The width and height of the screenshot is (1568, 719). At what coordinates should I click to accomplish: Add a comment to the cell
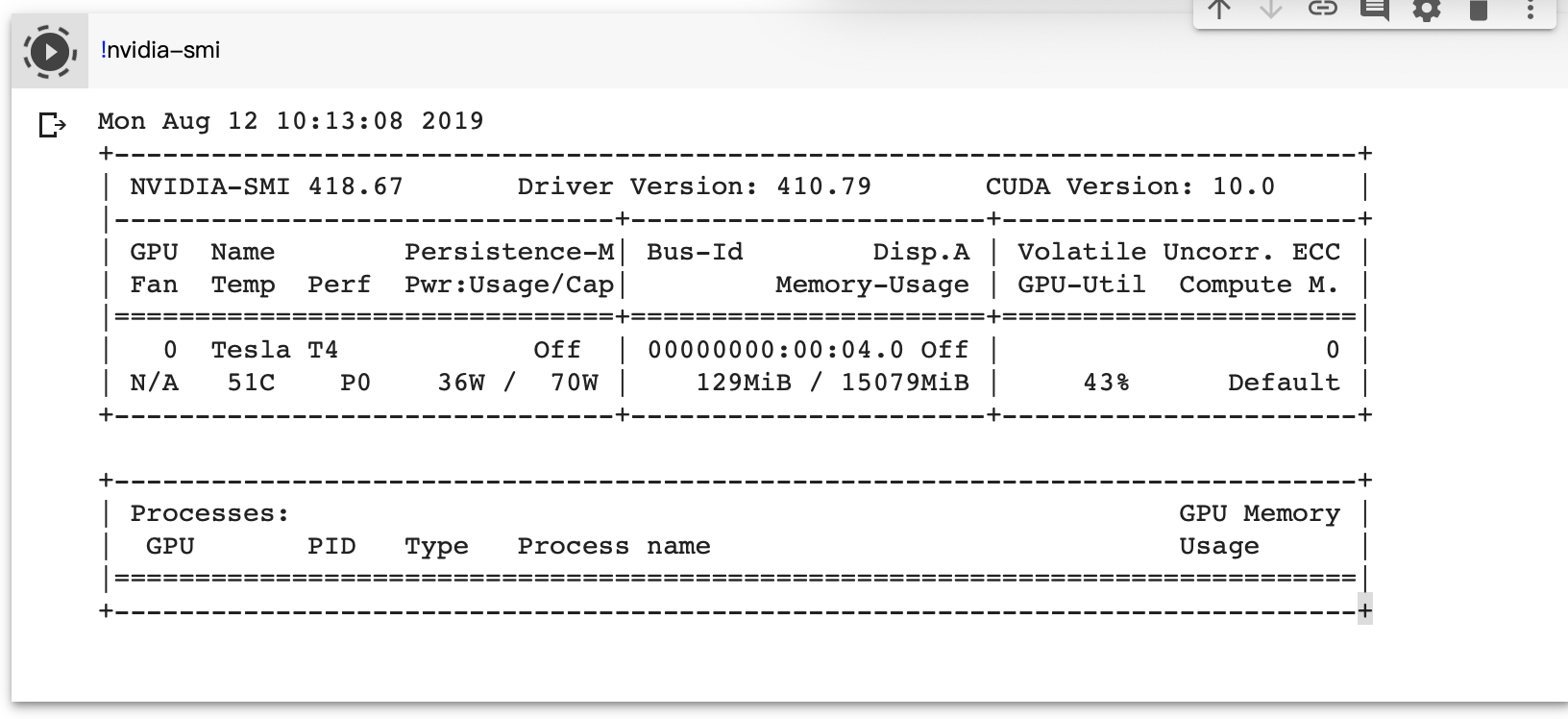pyautogui.click(x=1374, y=12)
